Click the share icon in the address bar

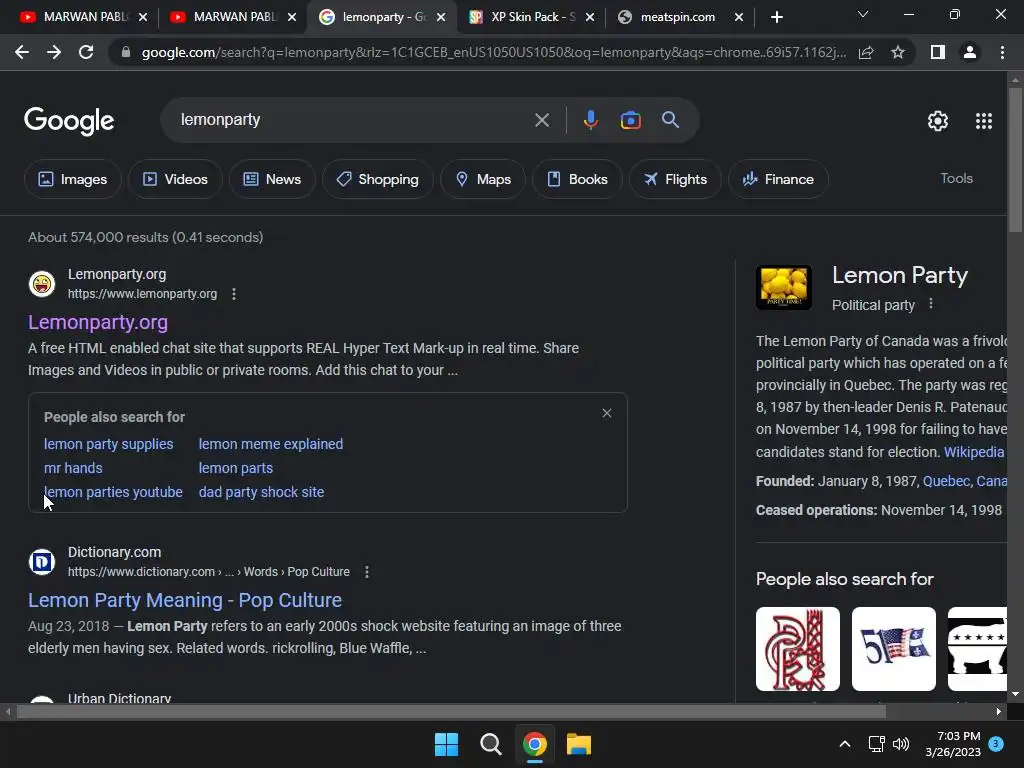click(866, 52)
